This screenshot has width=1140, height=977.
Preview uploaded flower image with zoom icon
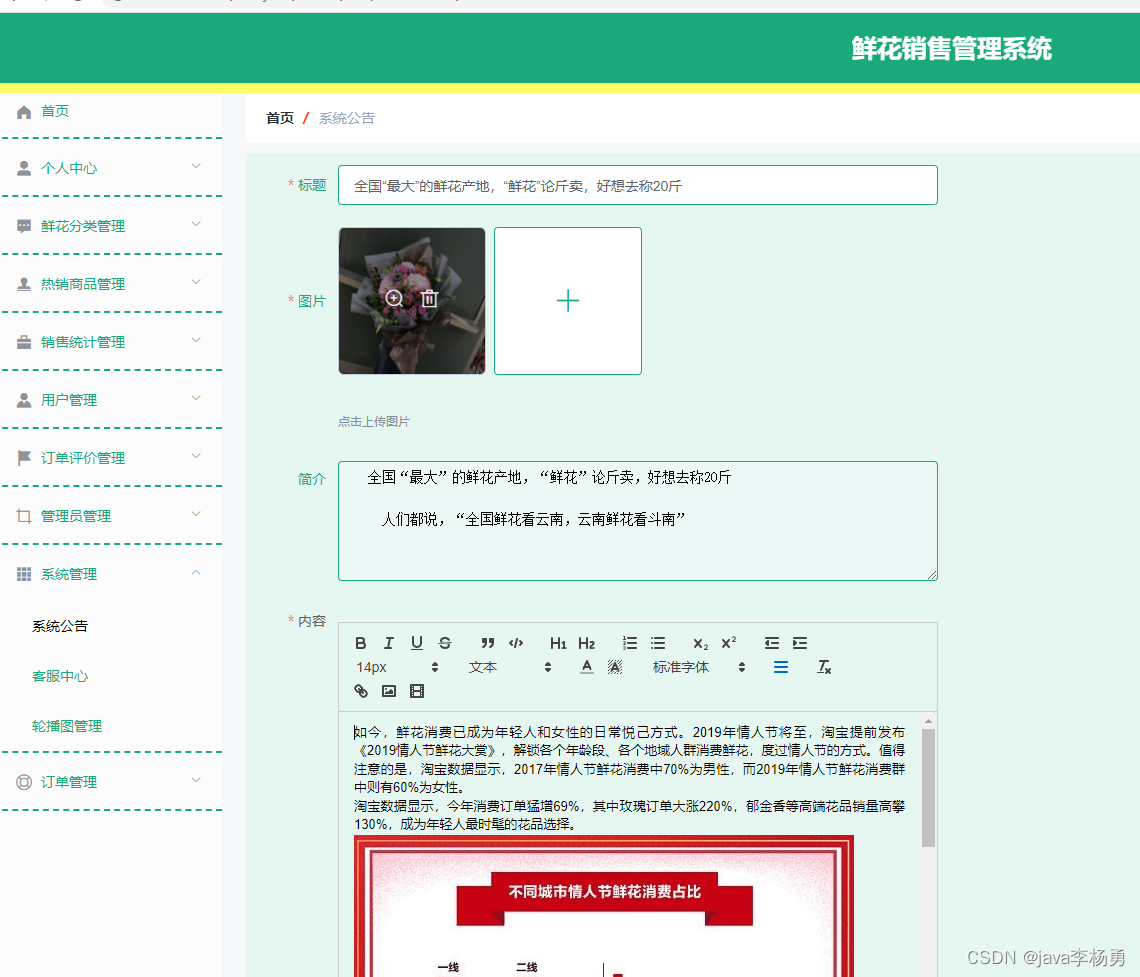click(x=394, y=299)
